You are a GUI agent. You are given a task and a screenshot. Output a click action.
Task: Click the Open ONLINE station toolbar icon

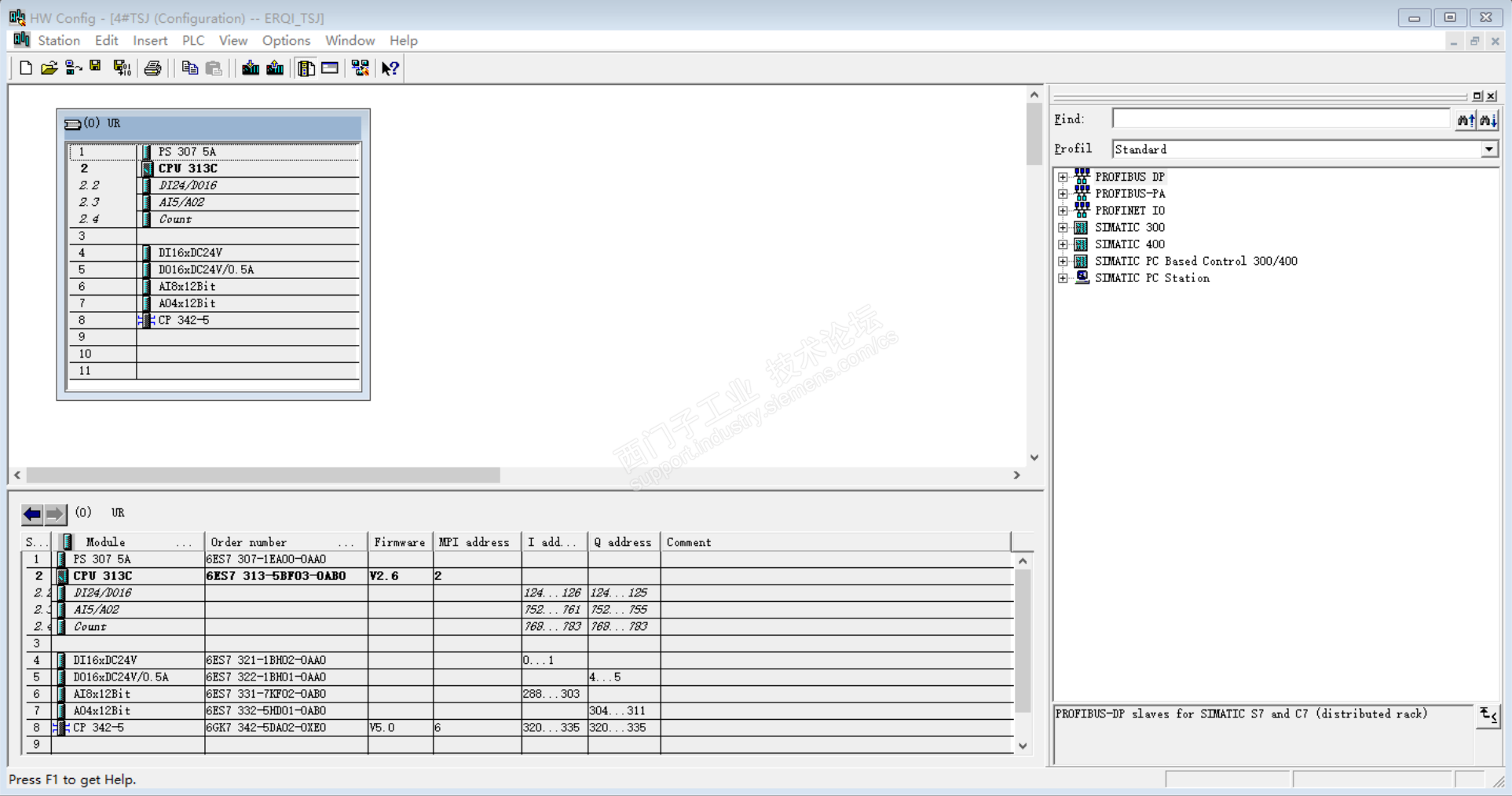73,68
